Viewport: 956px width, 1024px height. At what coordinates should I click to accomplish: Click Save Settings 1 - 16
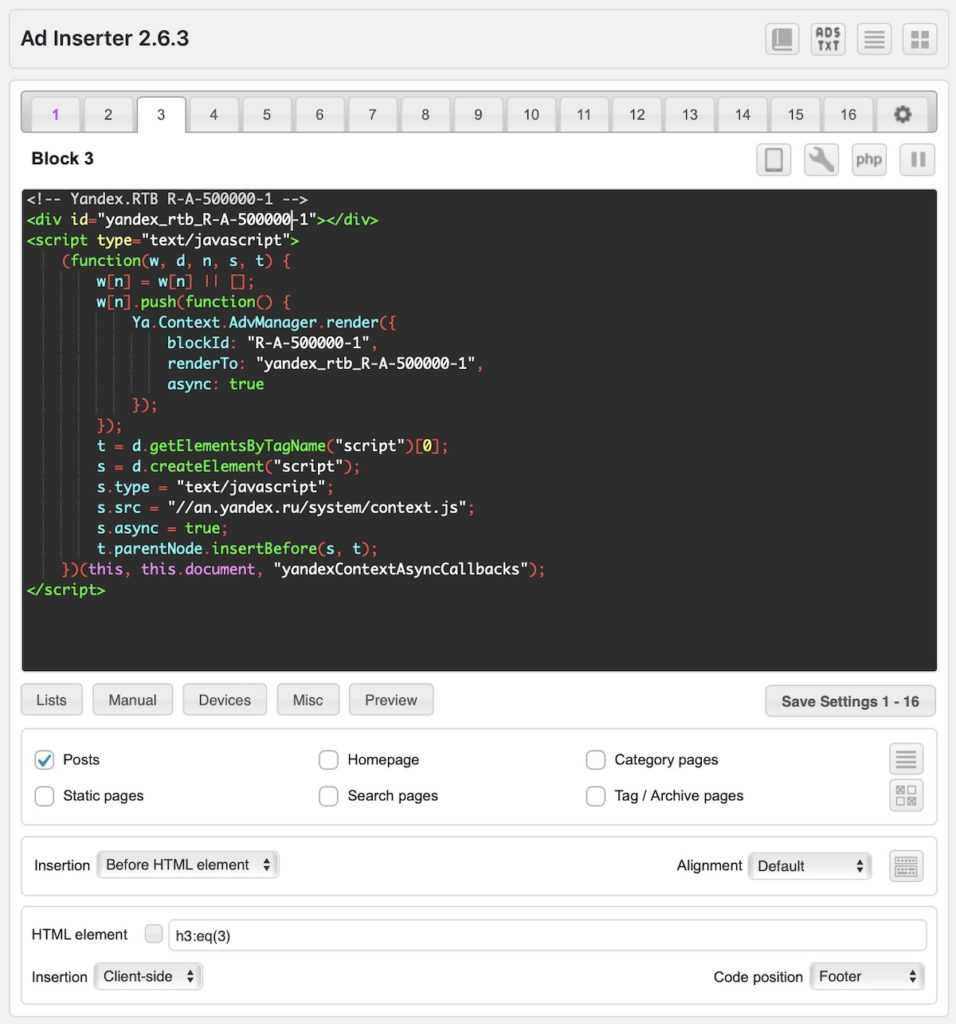850,701
